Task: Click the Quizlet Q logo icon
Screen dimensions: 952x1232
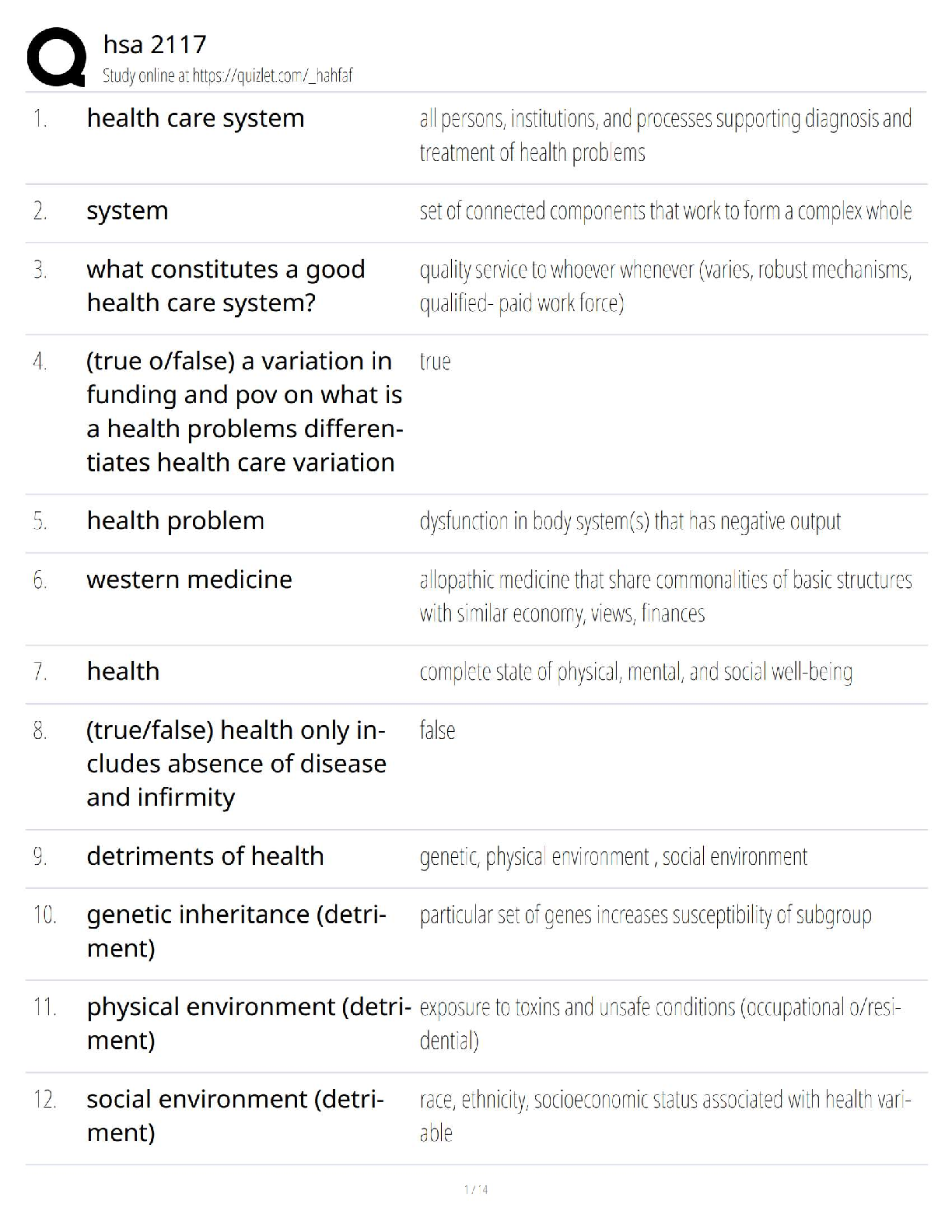Action: click(x=56, y=58)
